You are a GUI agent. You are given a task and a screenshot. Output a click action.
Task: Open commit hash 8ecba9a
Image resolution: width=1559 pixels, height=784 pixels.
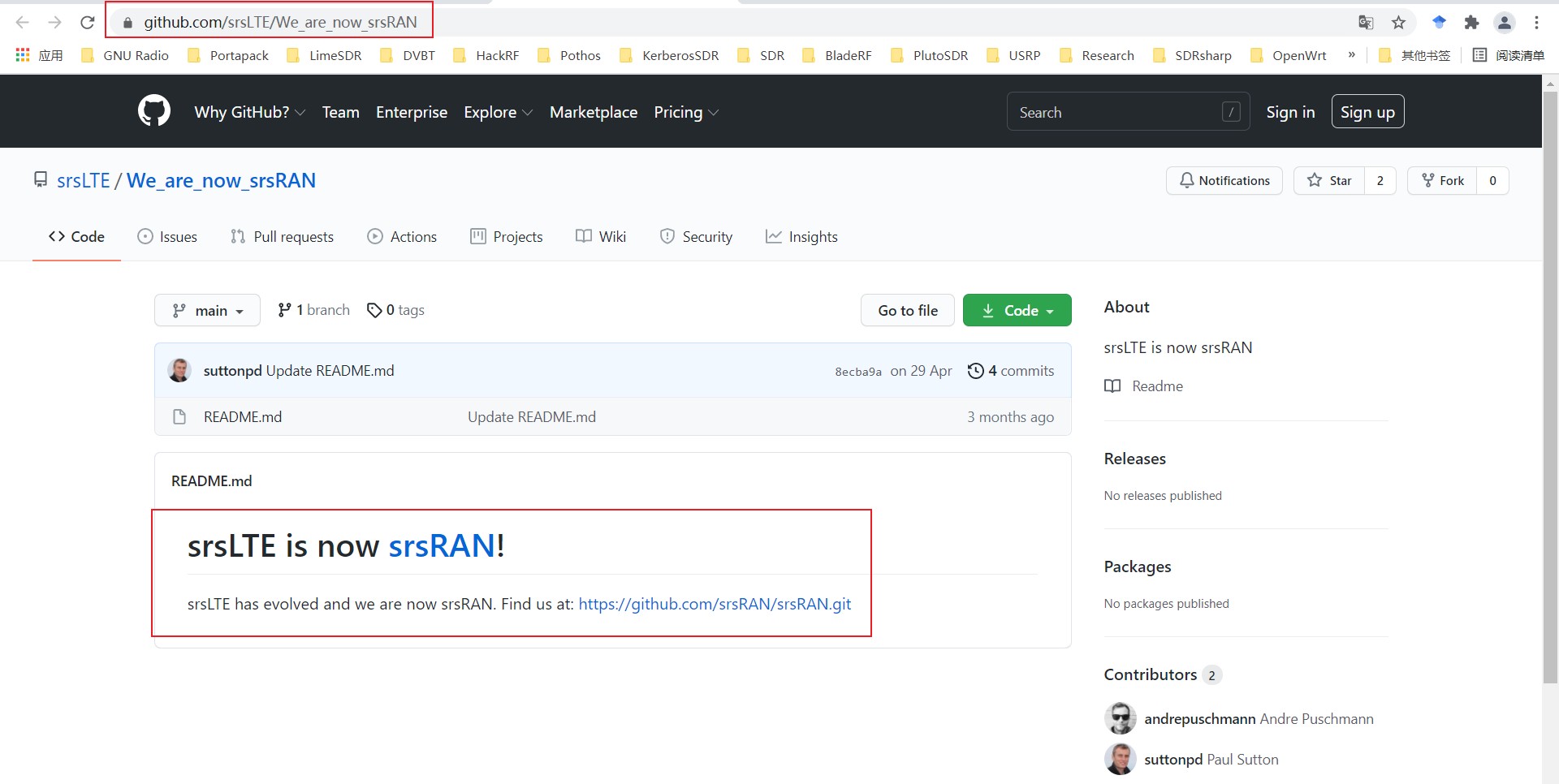coord(858,372)
